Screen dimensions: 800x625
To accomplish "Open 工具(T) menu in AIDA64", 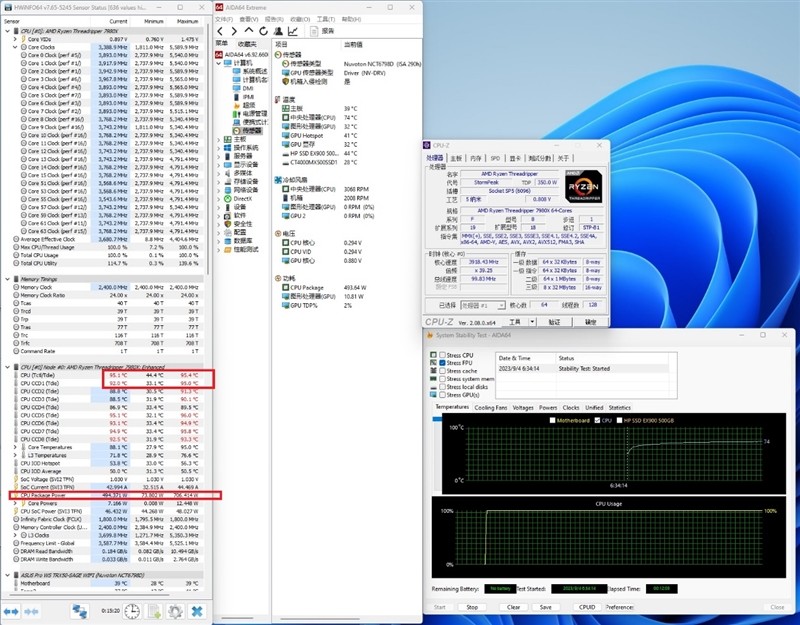I will coord(324,19).
